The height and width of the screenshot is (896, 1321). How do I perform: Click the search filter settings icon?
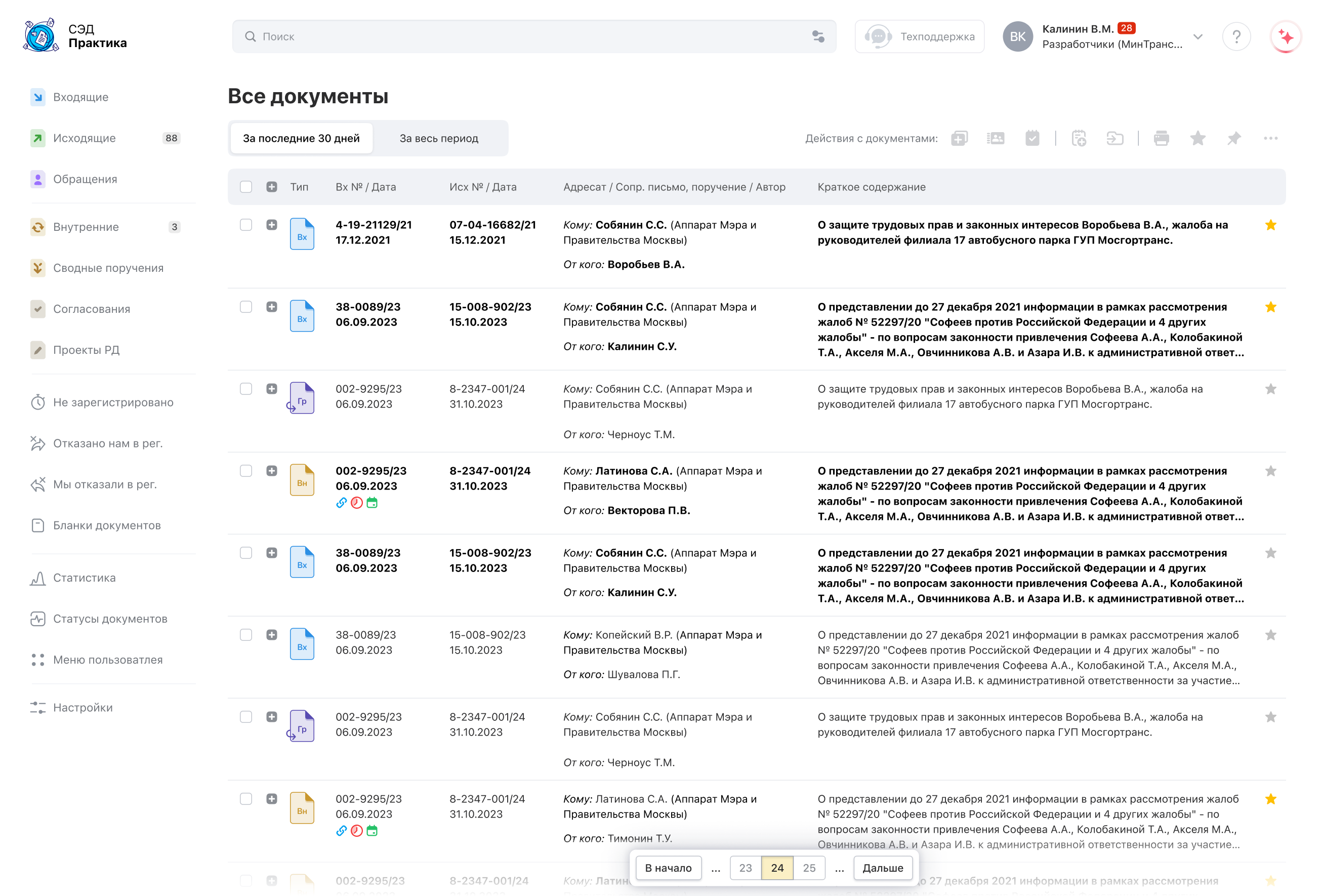(818, 36)
